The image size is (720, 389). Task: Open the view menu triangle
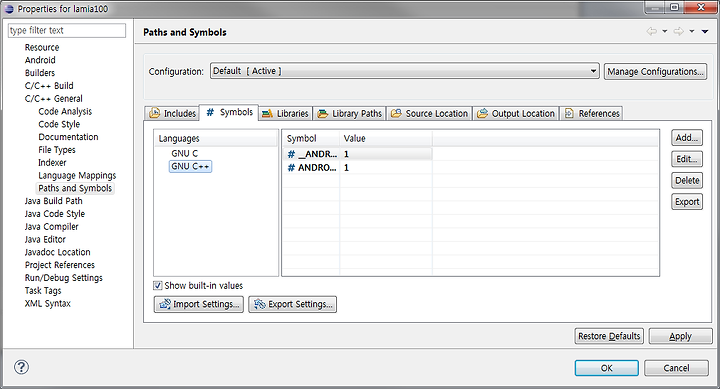tap(705, 31)
